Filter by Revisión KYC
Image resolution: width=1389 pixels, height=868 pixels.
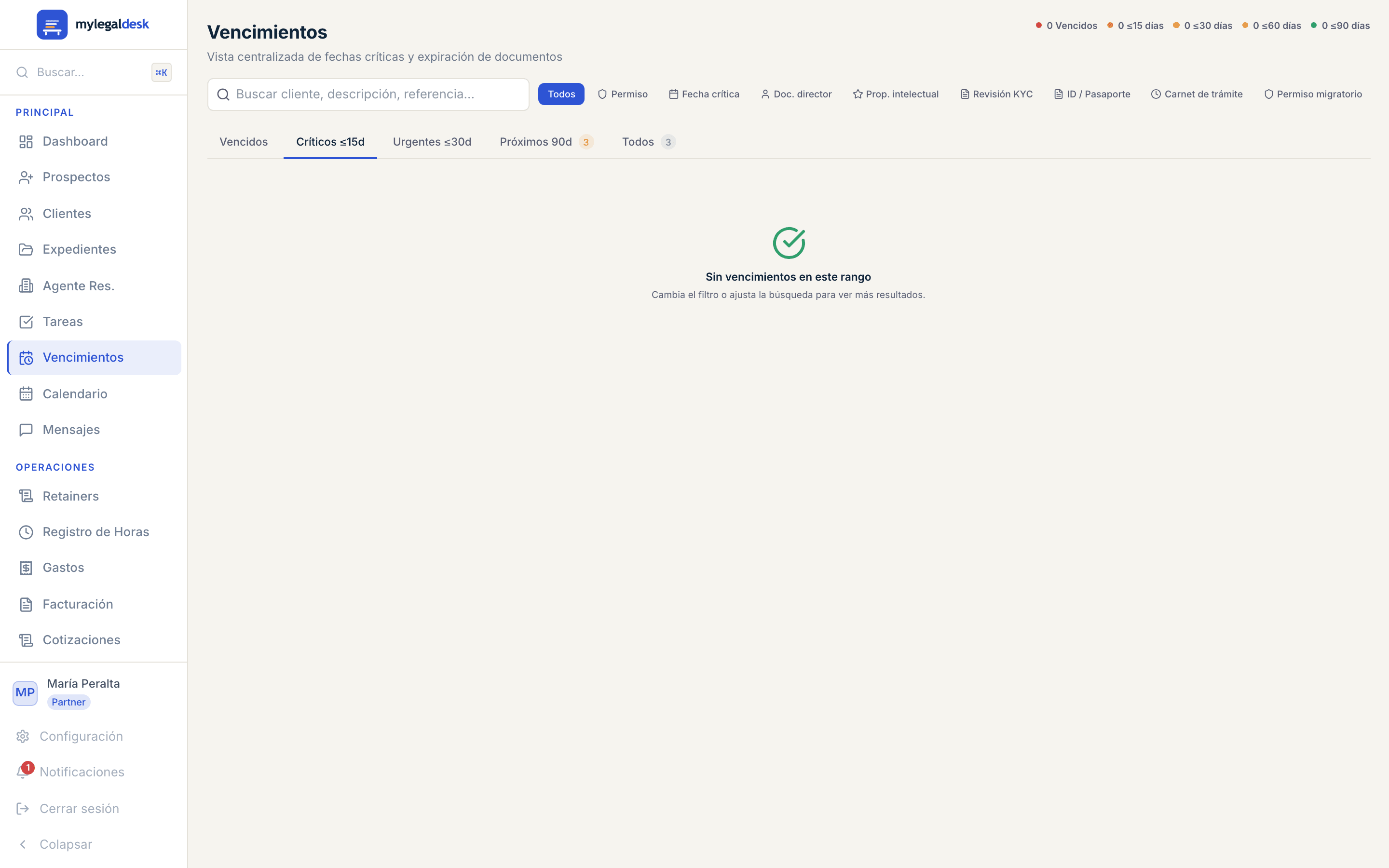coord(996,94)
